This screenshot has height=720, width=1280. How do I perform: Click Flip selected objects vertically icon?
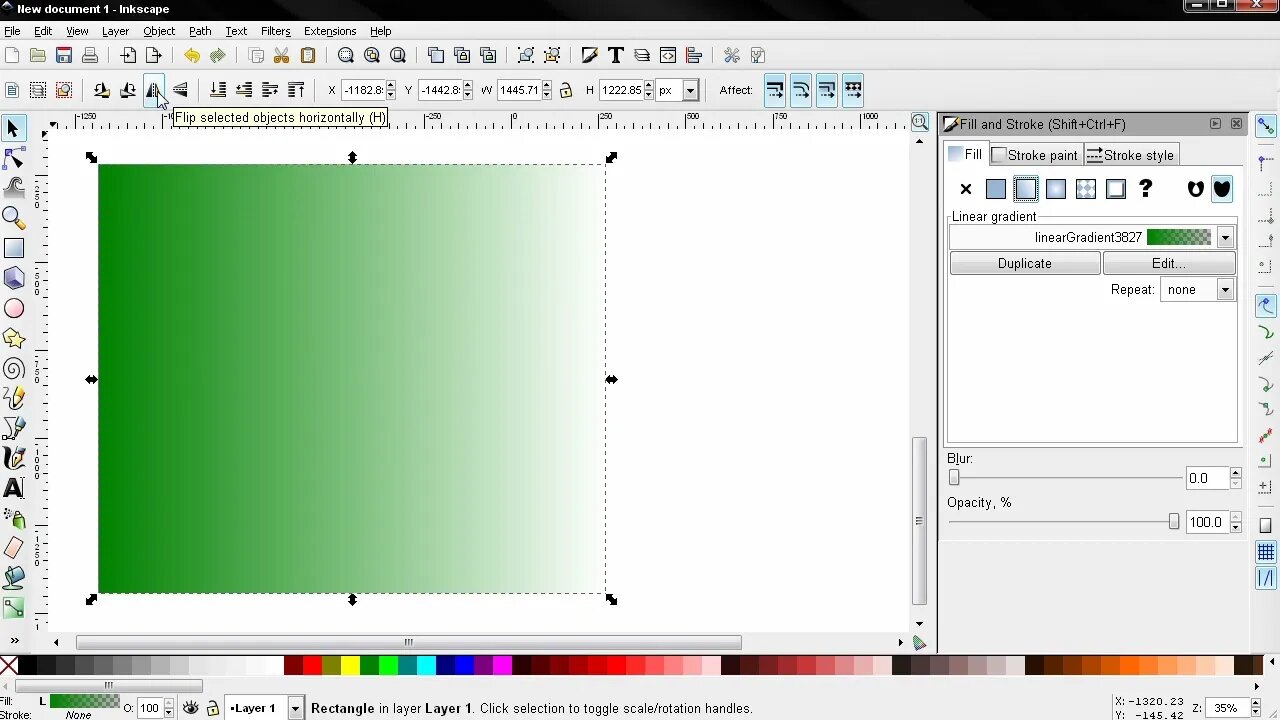[x=180, y=90]
